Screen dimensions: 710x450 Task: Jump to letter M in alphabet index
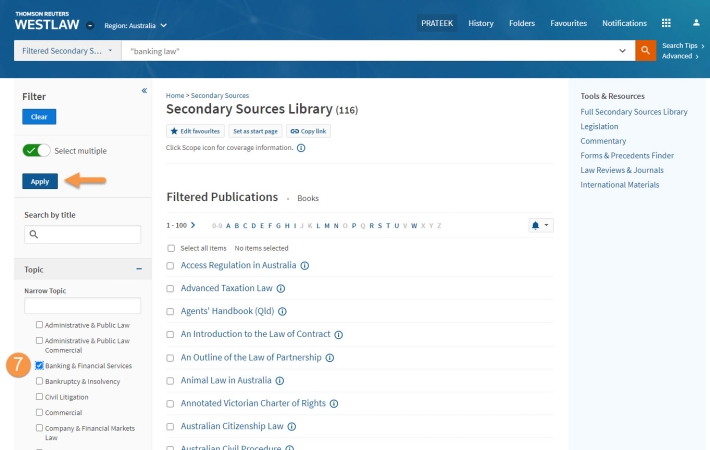point(326,225)
